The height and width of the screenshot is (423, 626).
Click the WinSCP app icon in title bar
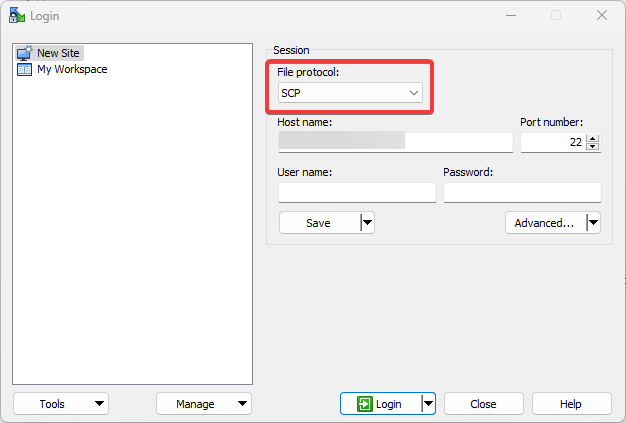pos(17,16)
